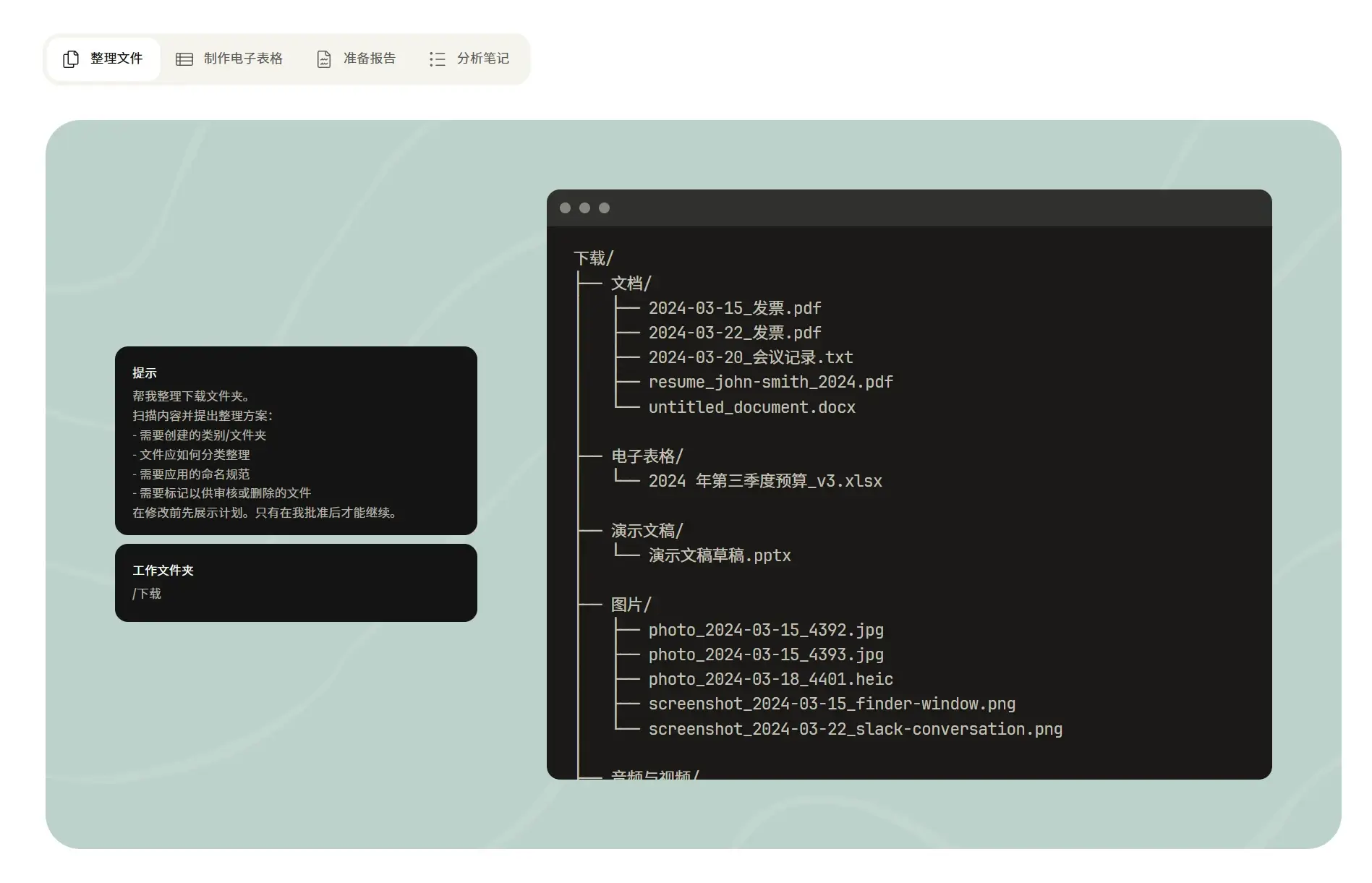This screenshot has width=1372, height=883.
Task: Select the 演示文稿/ folder
Action: coord(647,531)
